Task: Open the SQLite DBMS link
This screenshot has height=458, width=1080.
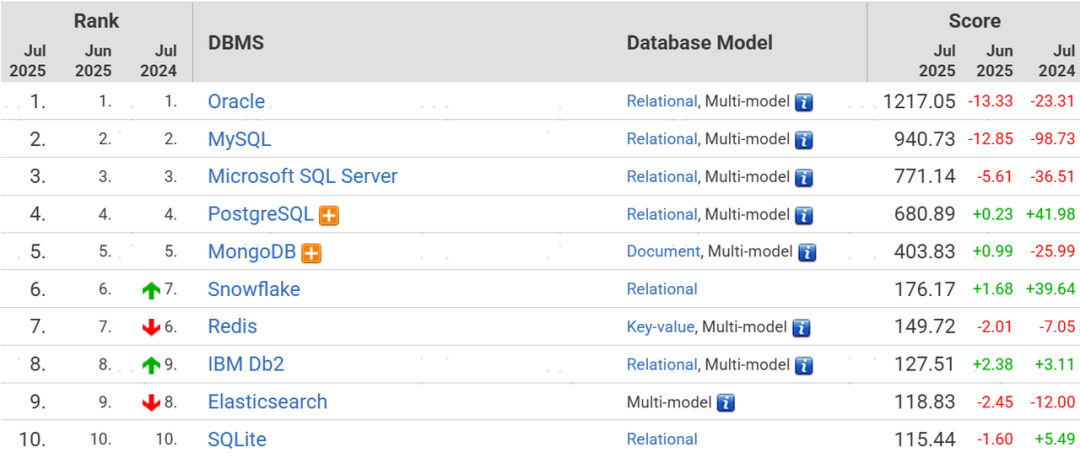Action: coord(237,439)
